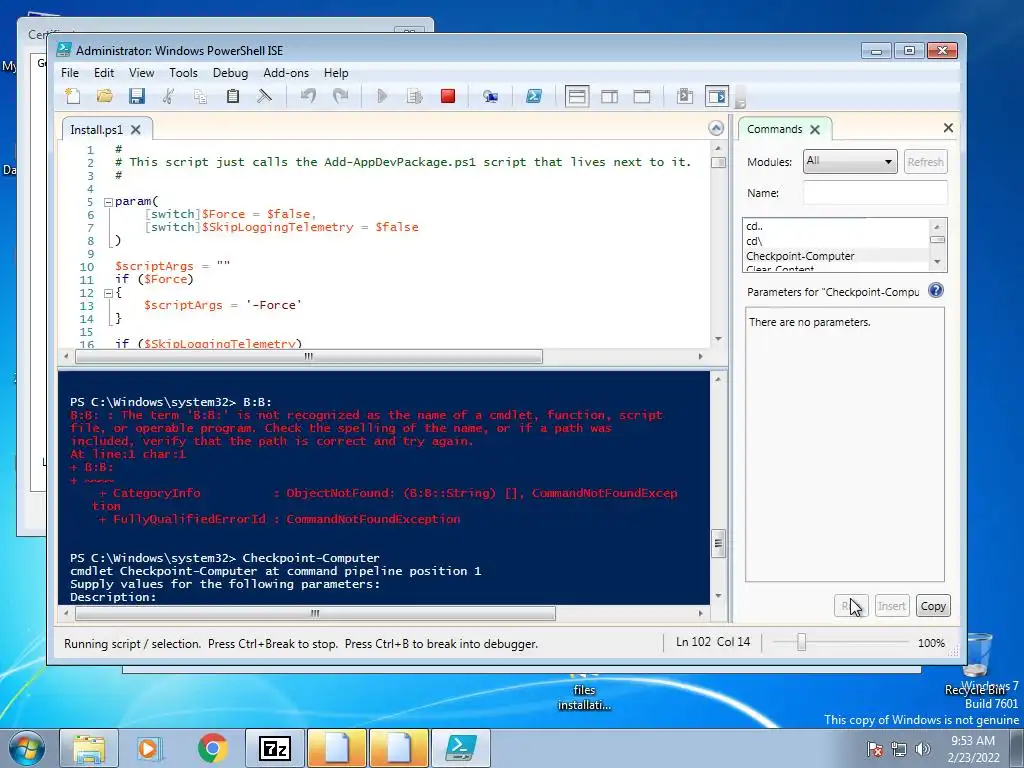The image size is (1024, 768).
Task: Open the Modules dropdown
Action: (x=850, y=161)
